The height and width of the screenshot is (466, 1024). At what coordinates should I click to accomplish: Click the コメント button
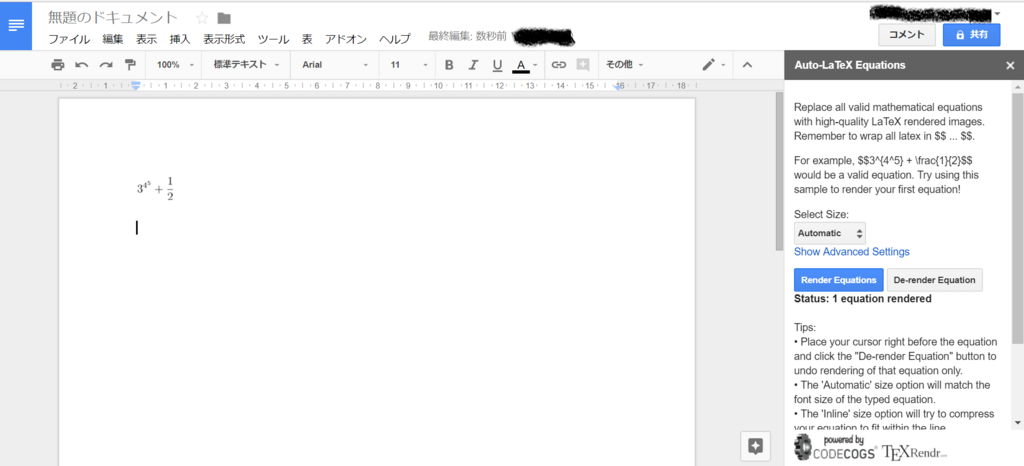[x=907, y=35]
